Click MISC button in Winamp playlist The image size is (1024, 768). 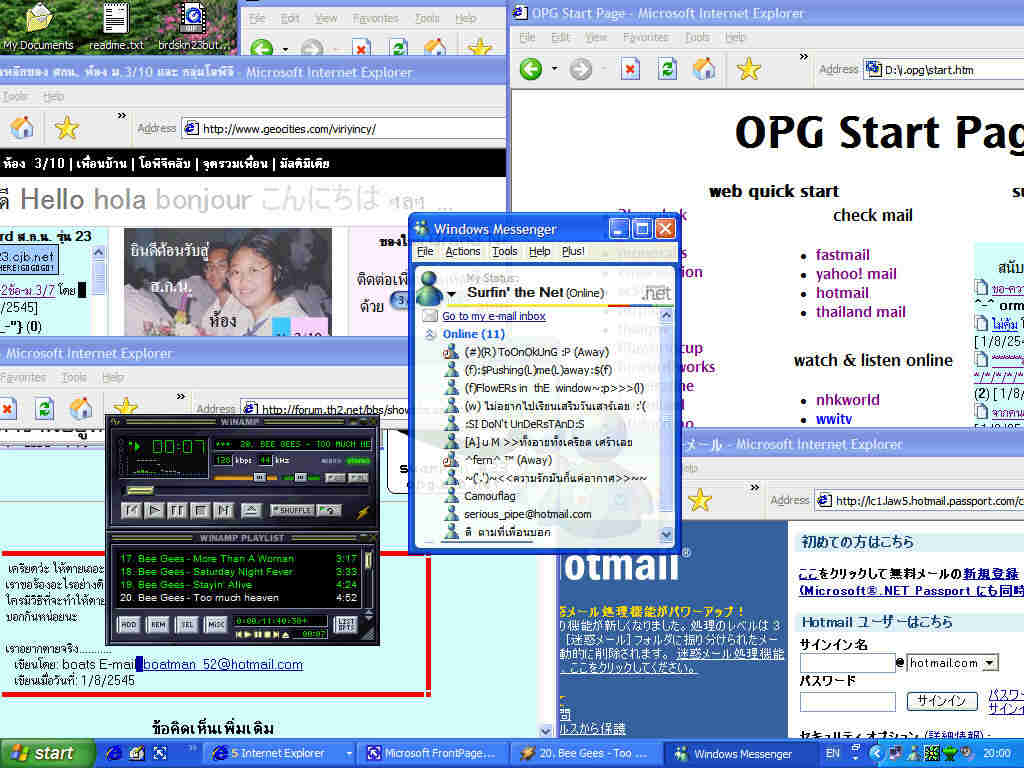tap(216, 624)
